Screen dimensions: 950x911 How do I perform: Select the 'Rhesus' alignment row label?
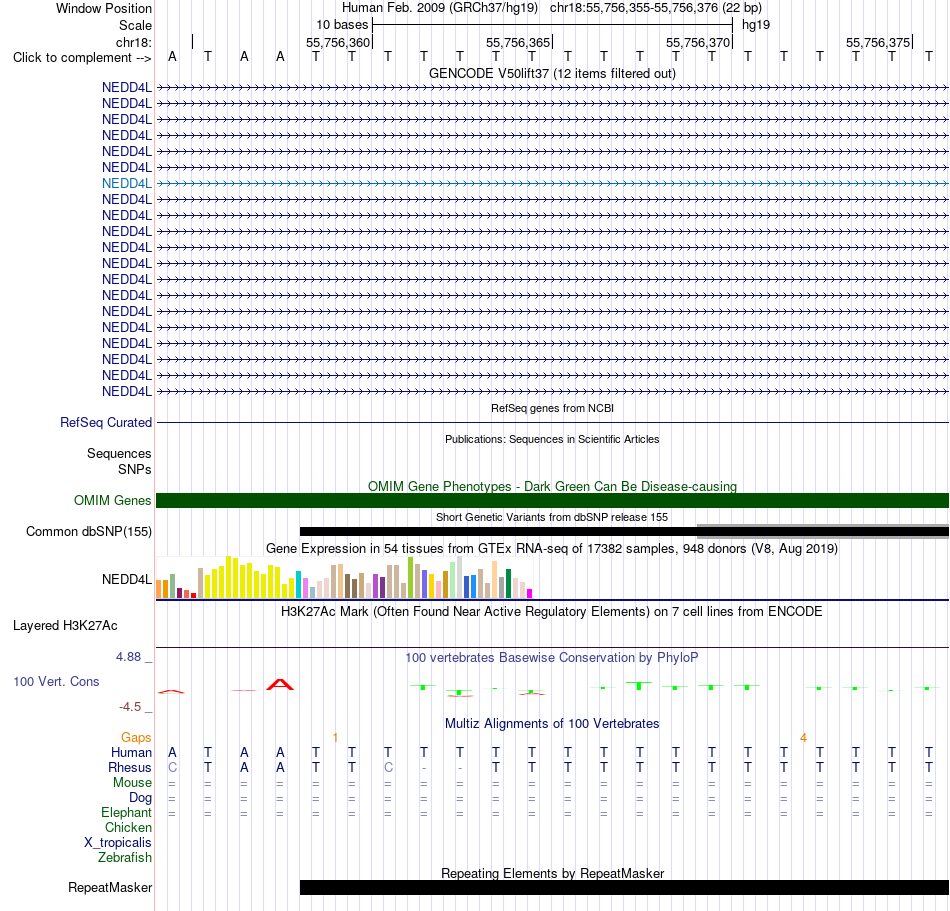point(130,767)
